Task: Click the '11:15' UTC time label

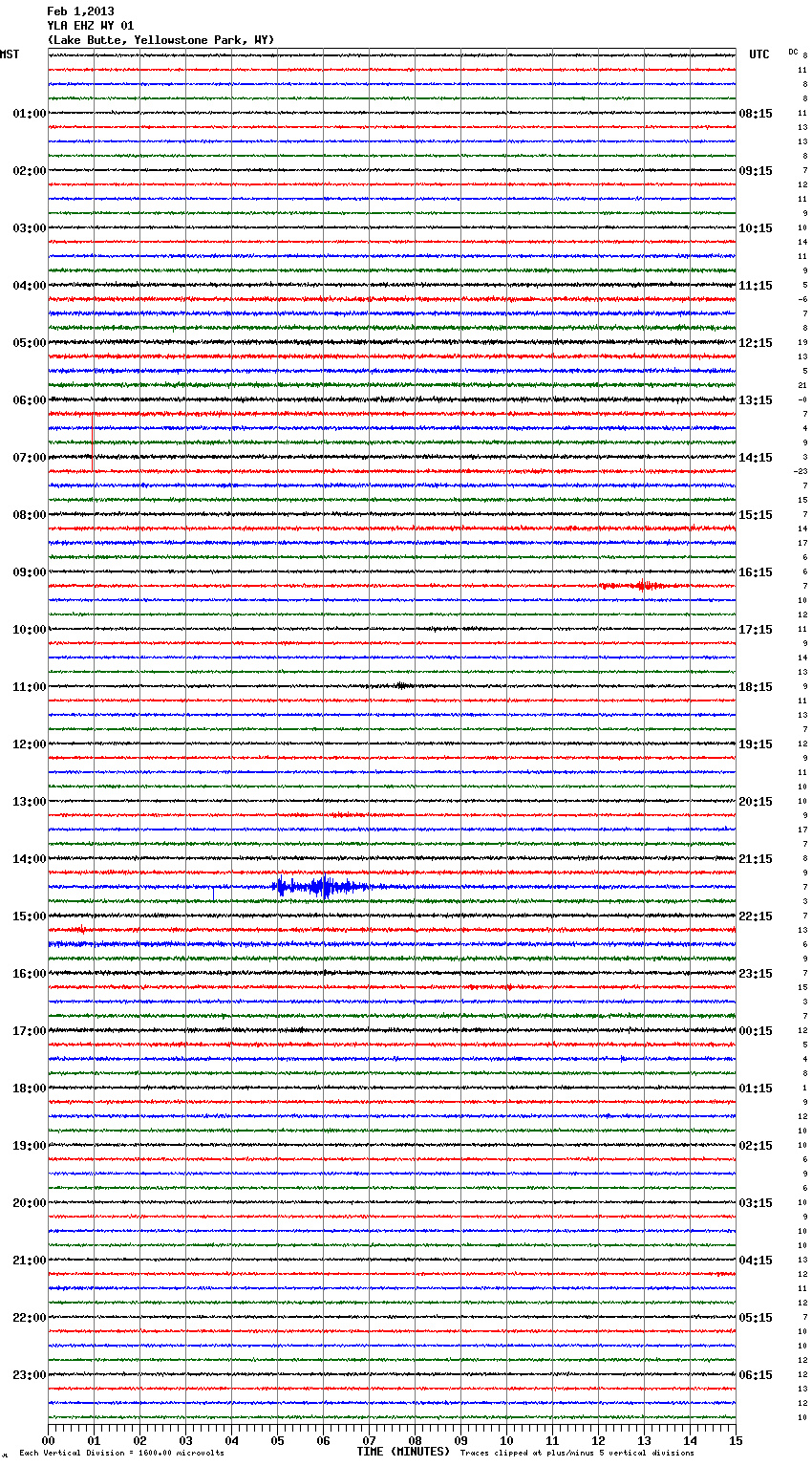Action: (x=756, y=286)
